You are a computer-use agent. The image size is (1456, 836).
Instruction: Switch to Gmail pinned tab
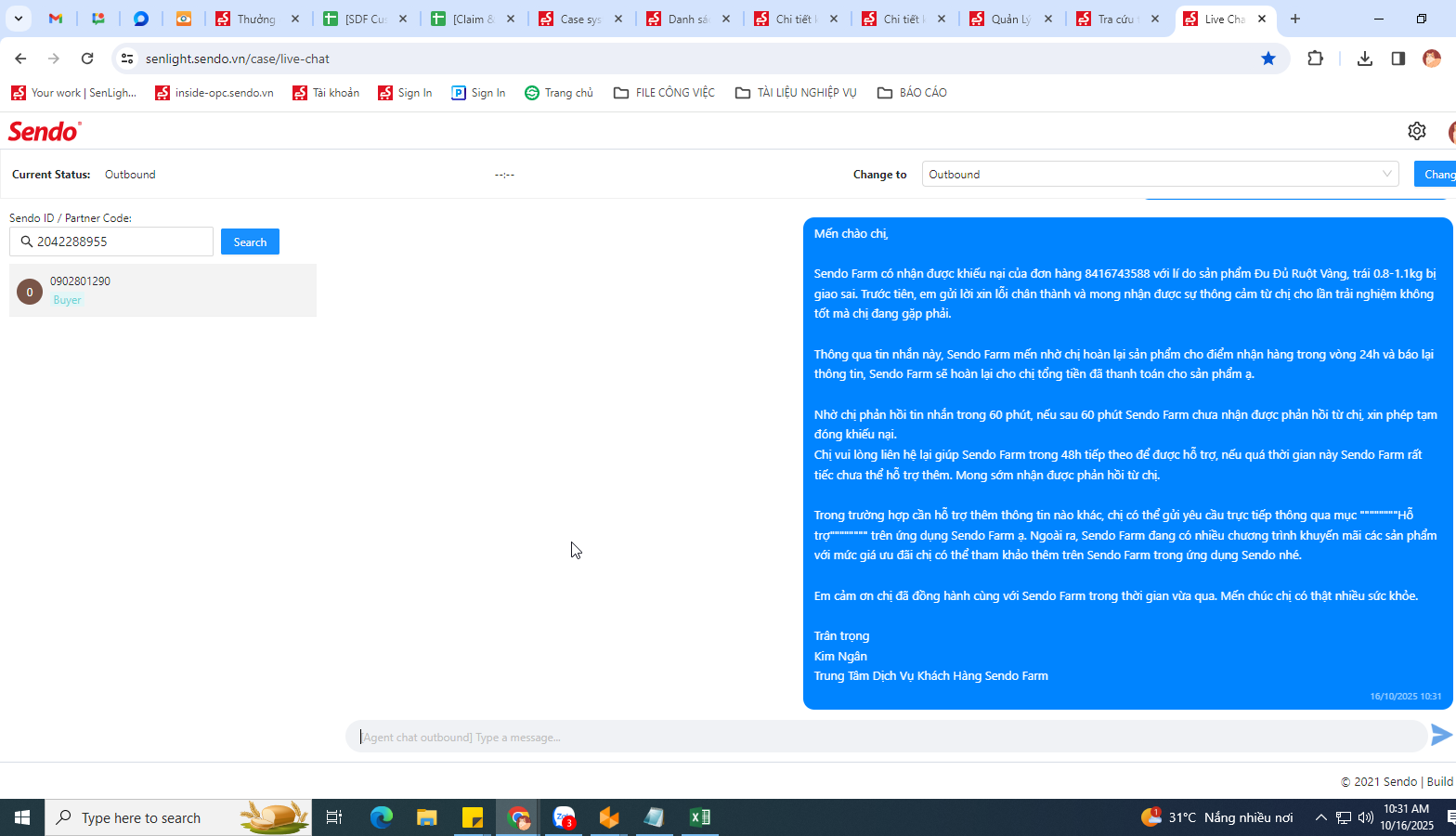(56, 19)
